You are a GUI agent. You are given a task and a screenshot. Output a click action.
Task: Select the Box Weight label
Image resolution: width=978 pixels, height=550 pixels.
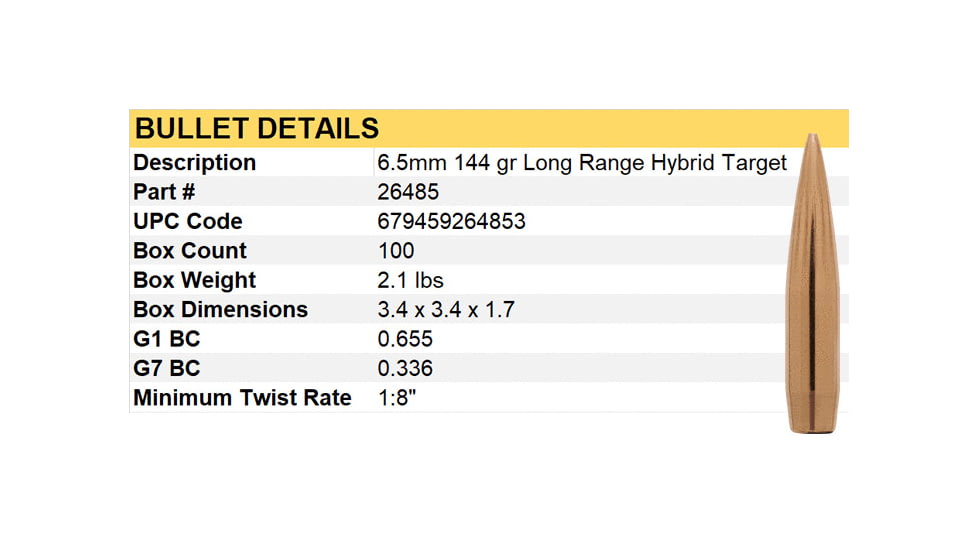tap(195, 281)
